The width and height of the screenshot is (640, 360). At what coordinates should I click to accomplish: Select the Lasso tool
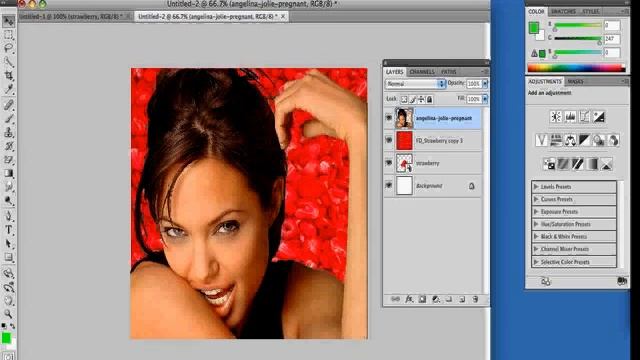9,49
